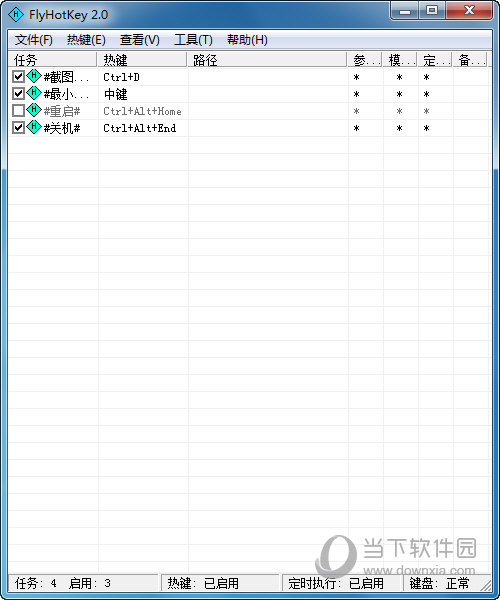The width and height of the screenshot is (500, 600).
Task: Click the 模... column header
Action: [x=401, y=60]
